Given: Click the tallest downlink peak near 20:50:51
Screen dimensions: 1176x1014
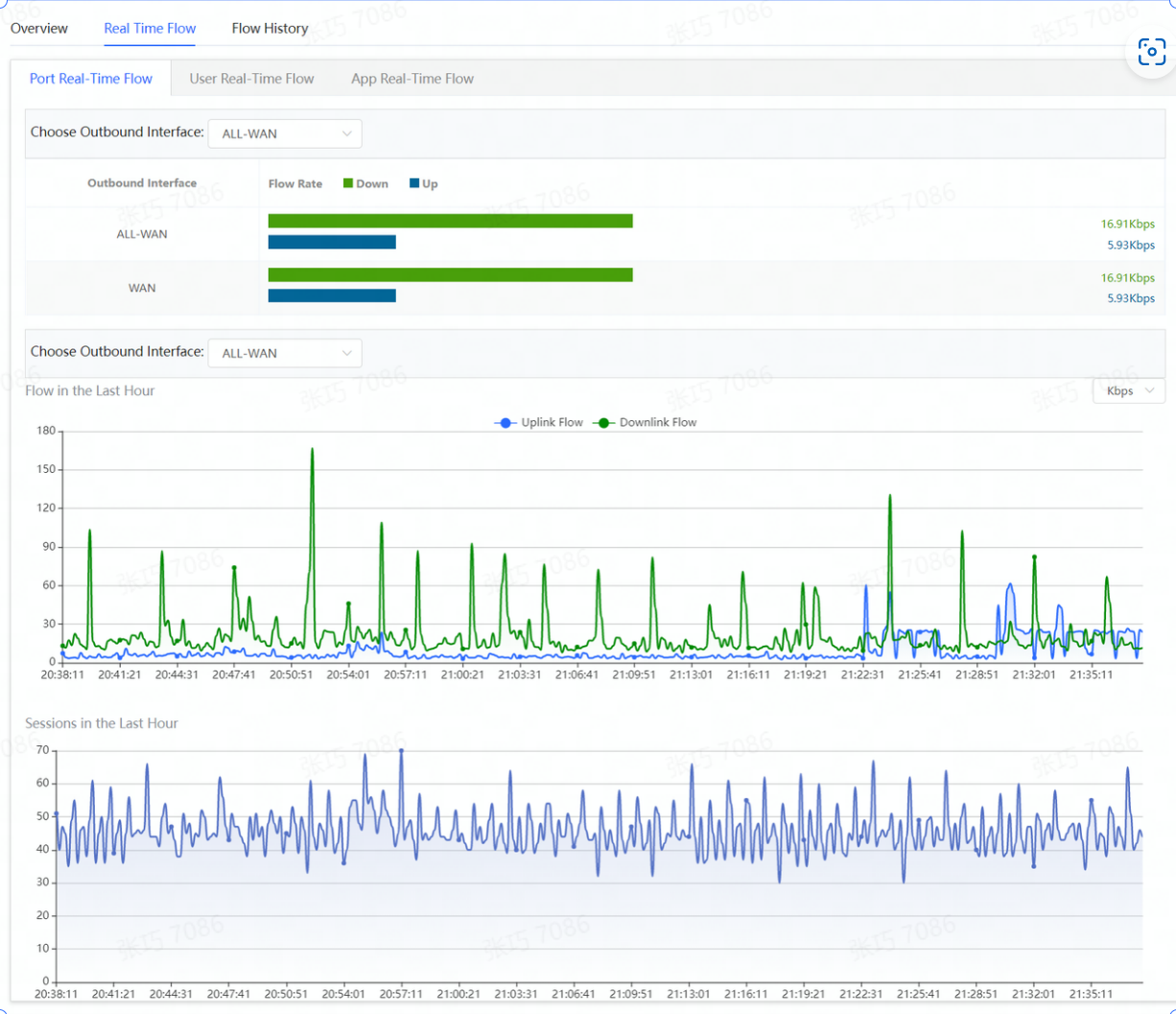Looking at the screenshot, I should tap(312, 449).
